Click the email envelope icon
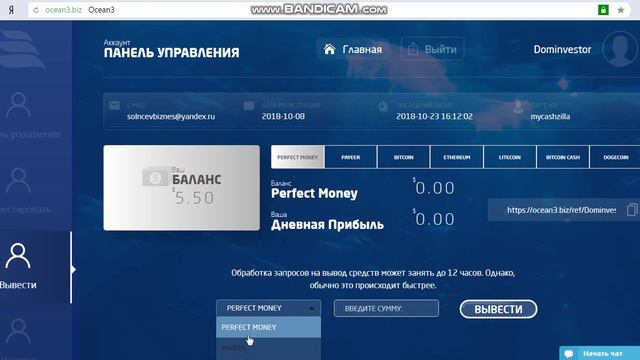640x360 pixels. tap(115, 106)
